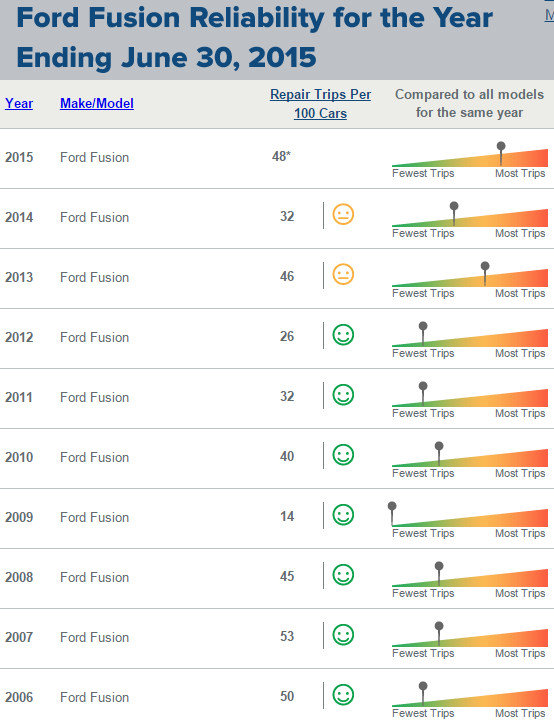This screenshot has width=554, height=727.
Task: Open Repair Trips Per 100 Cars link
Action: pyautogui.click(x=320, y=104)
